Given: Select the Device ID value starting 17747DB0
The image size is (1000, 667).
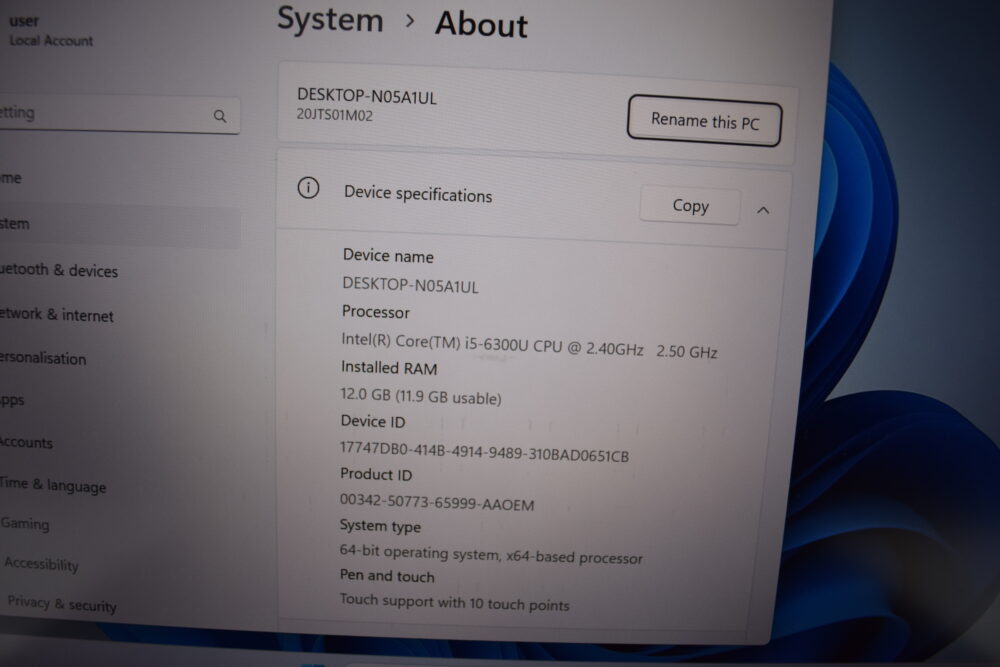Looking at the screenshot, I should point(484,451).
